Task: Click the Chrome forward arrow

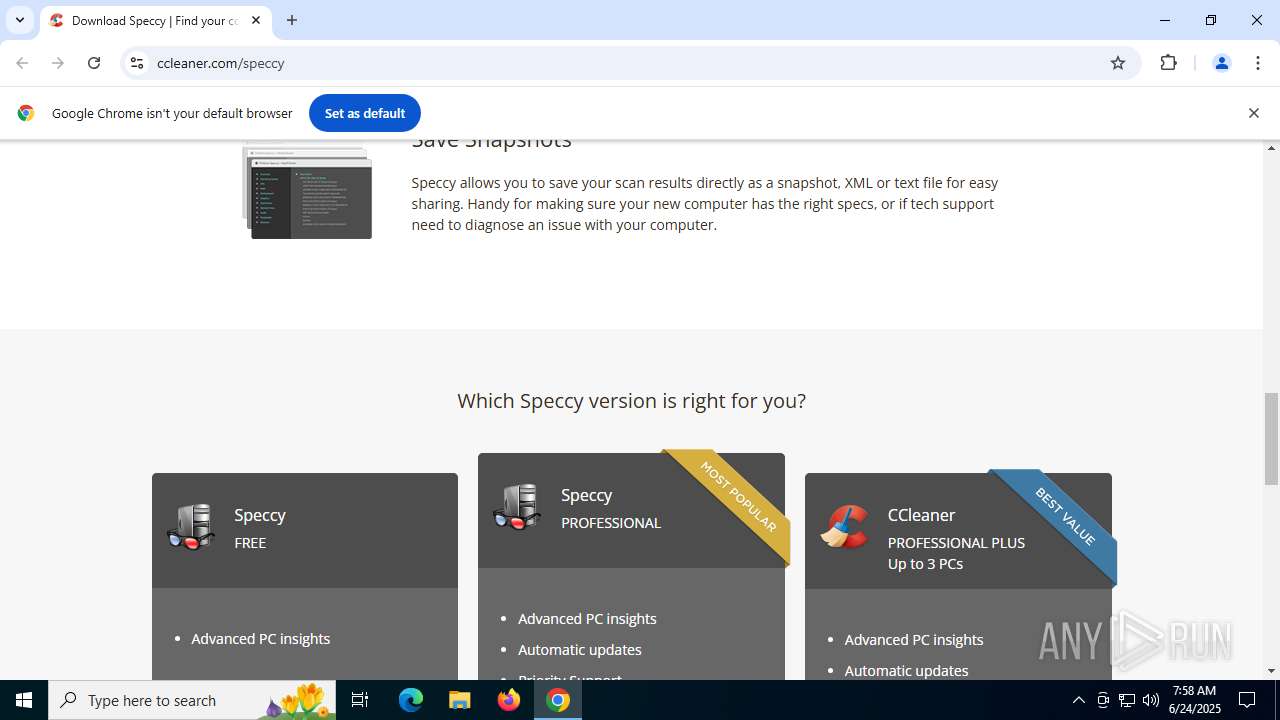Action: 58,63
